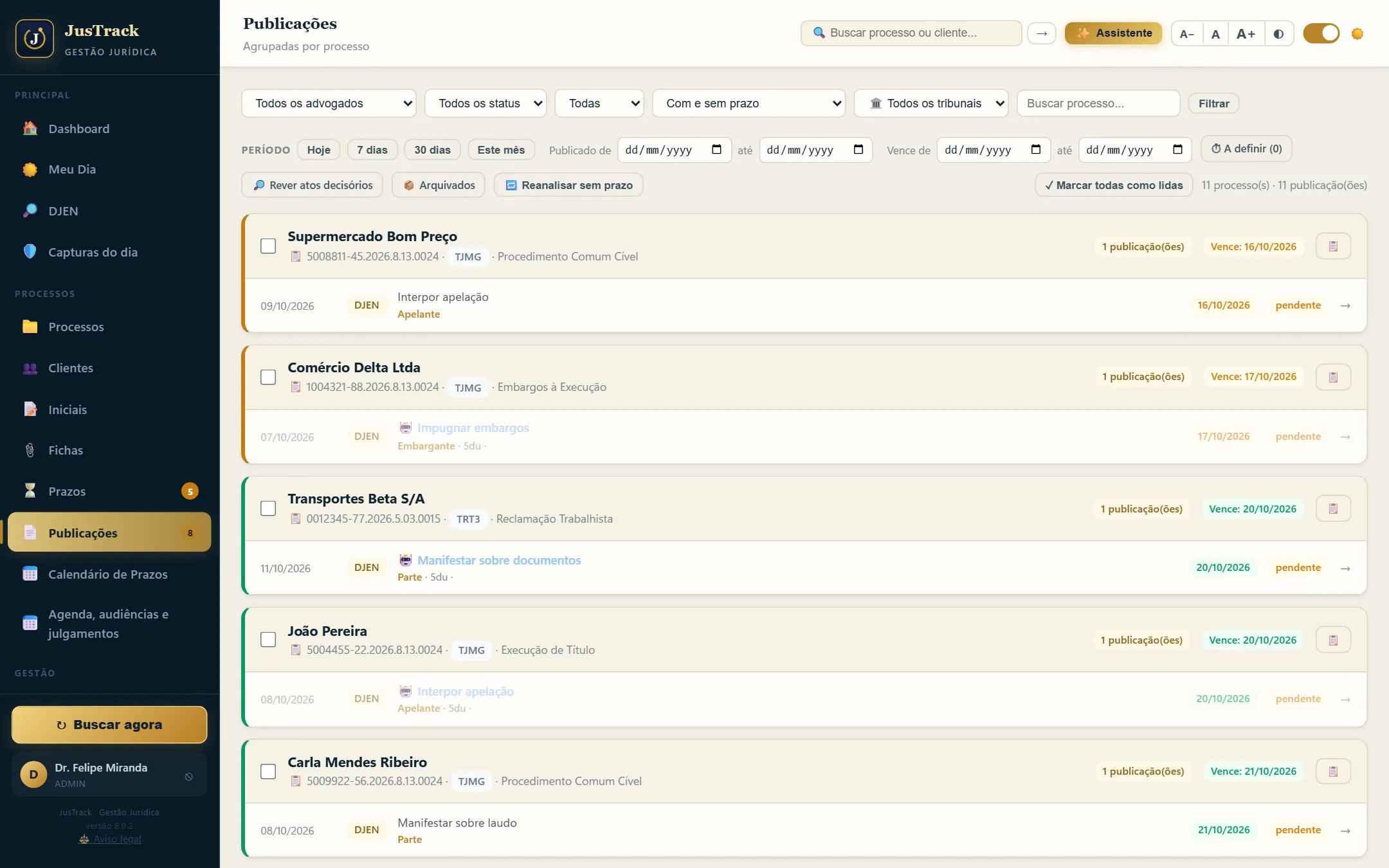Toggle the dark mode switch
This screenshot has width=1389, height=868.
[1321, 33]
